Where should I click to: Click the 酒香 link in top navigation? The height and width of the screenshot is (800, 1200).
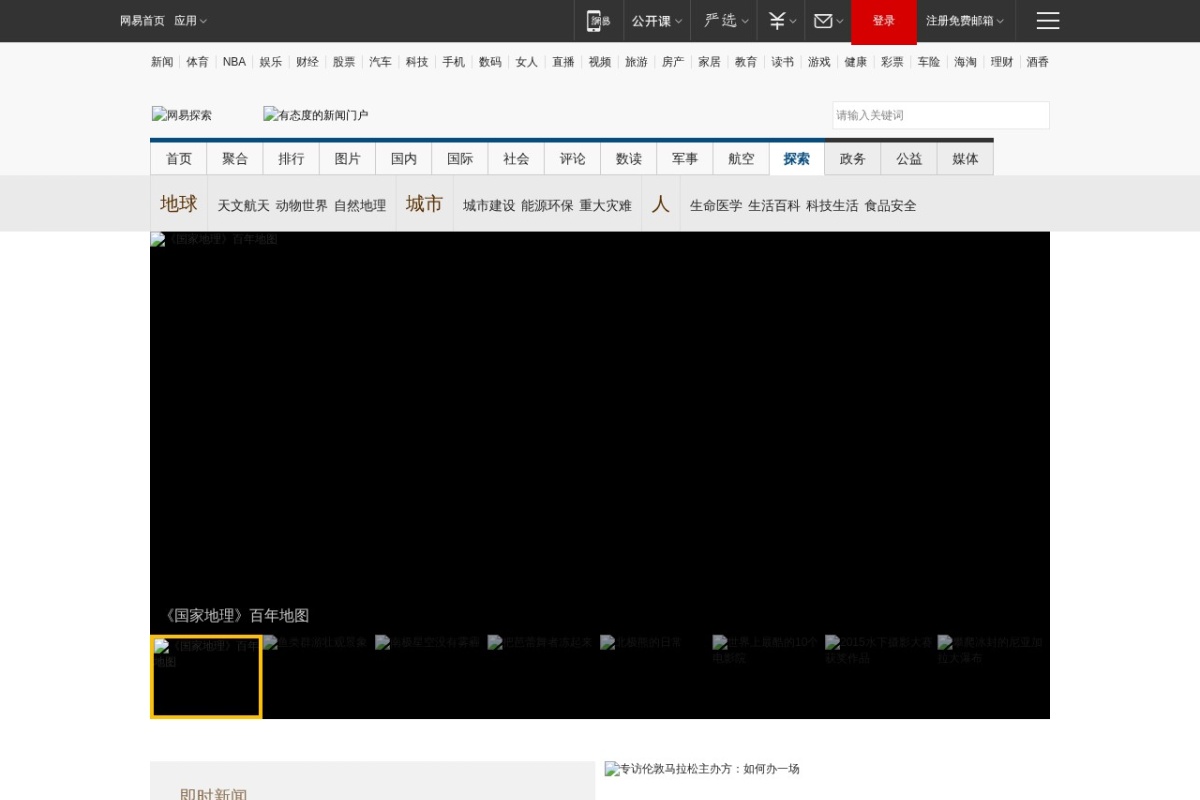point(1038,62)
